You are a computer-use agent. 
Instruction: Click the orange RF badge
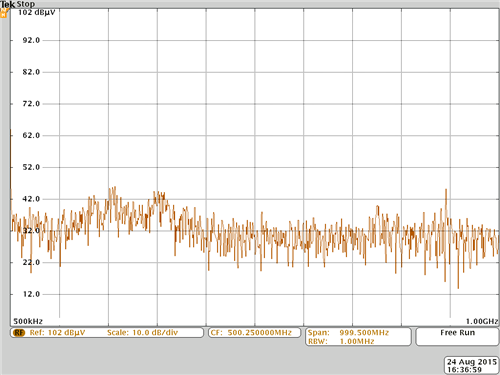point(19,333)
